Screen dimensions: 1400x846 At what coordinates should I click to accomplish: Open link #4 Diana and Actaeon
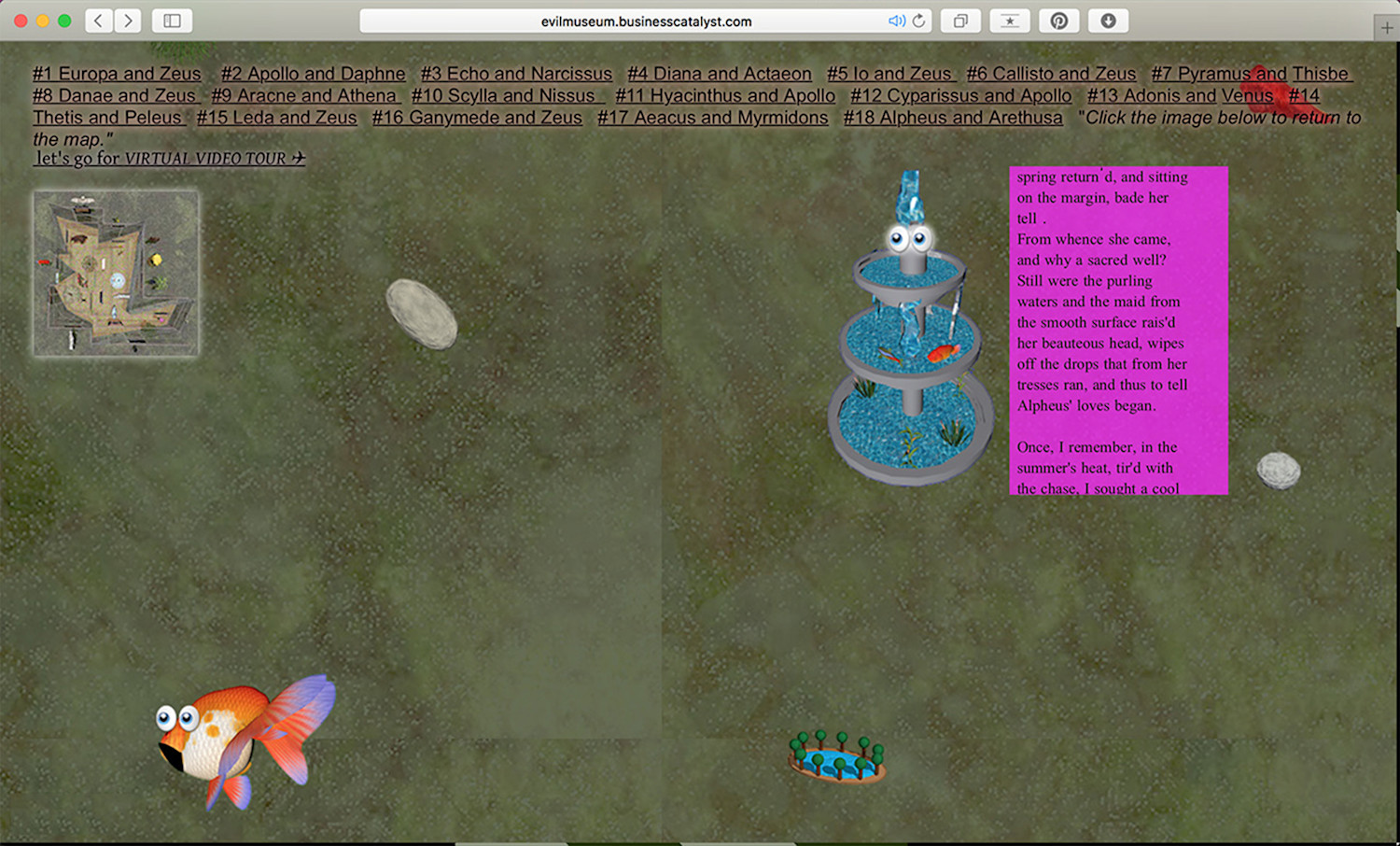tap(720, 74)
